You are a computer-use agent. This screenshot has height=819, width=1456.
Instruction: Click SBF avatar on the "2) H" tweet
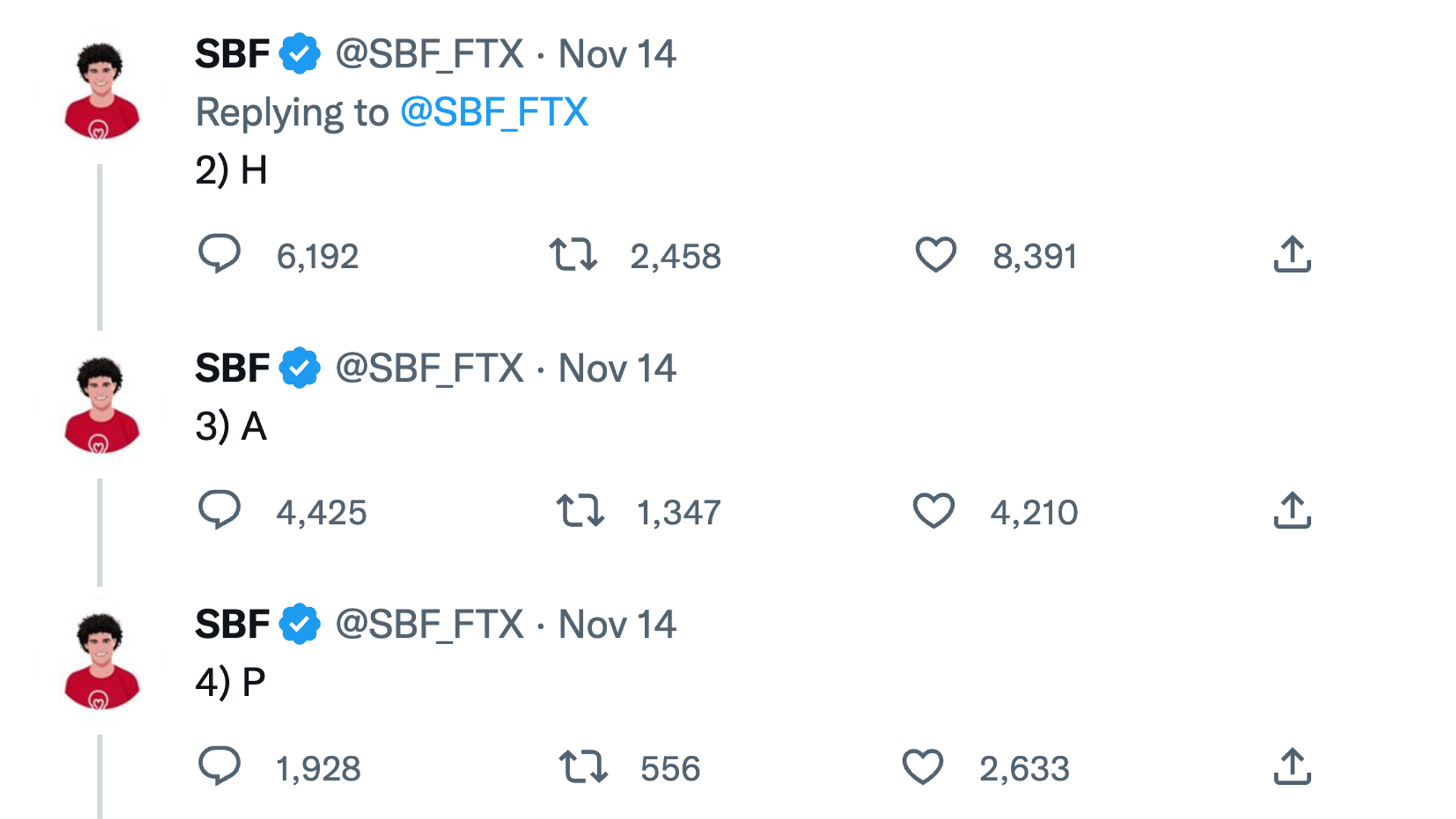coord(100,90)
